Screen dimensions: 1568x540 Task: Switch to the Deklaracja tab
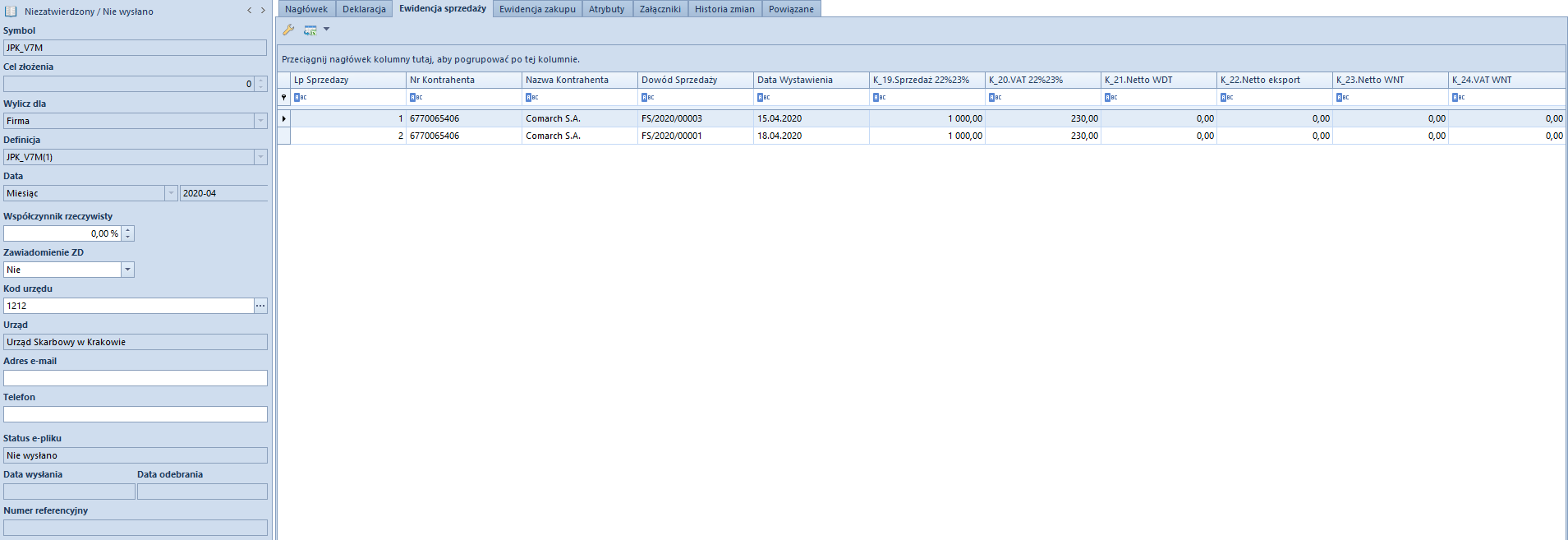click(x=364, y=9)
